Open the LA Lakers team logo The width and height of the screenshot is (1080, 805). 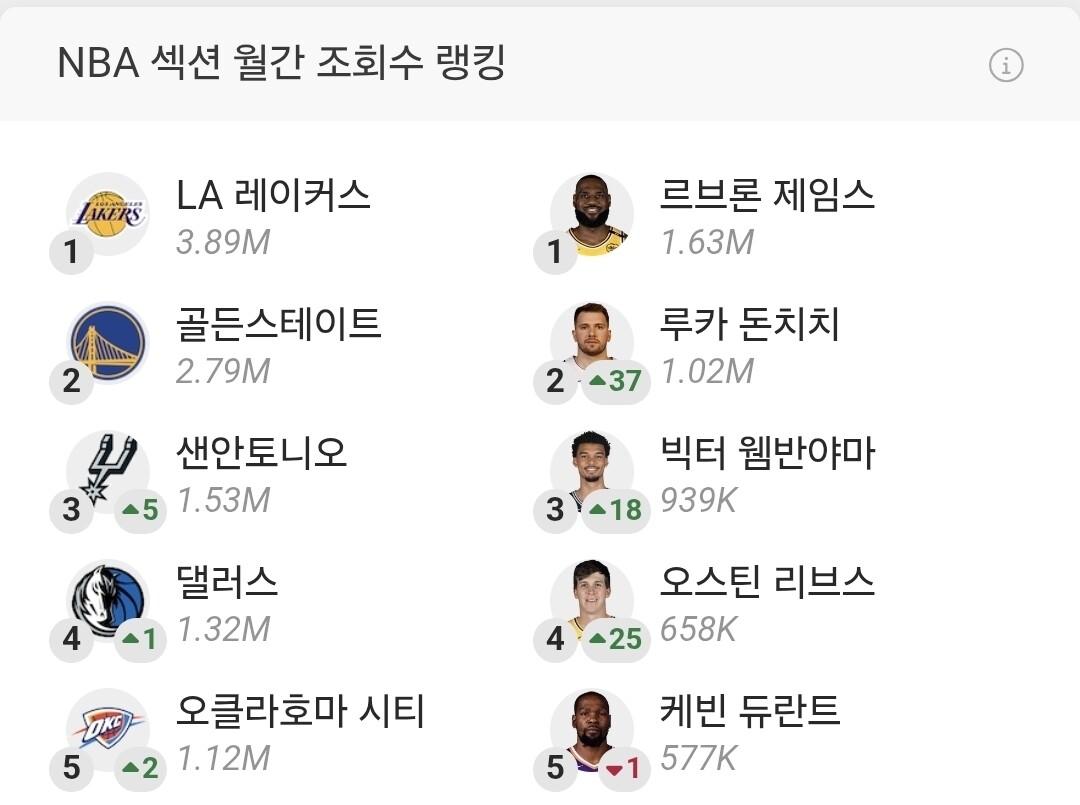pyautogui.click(x=108, y=213)
